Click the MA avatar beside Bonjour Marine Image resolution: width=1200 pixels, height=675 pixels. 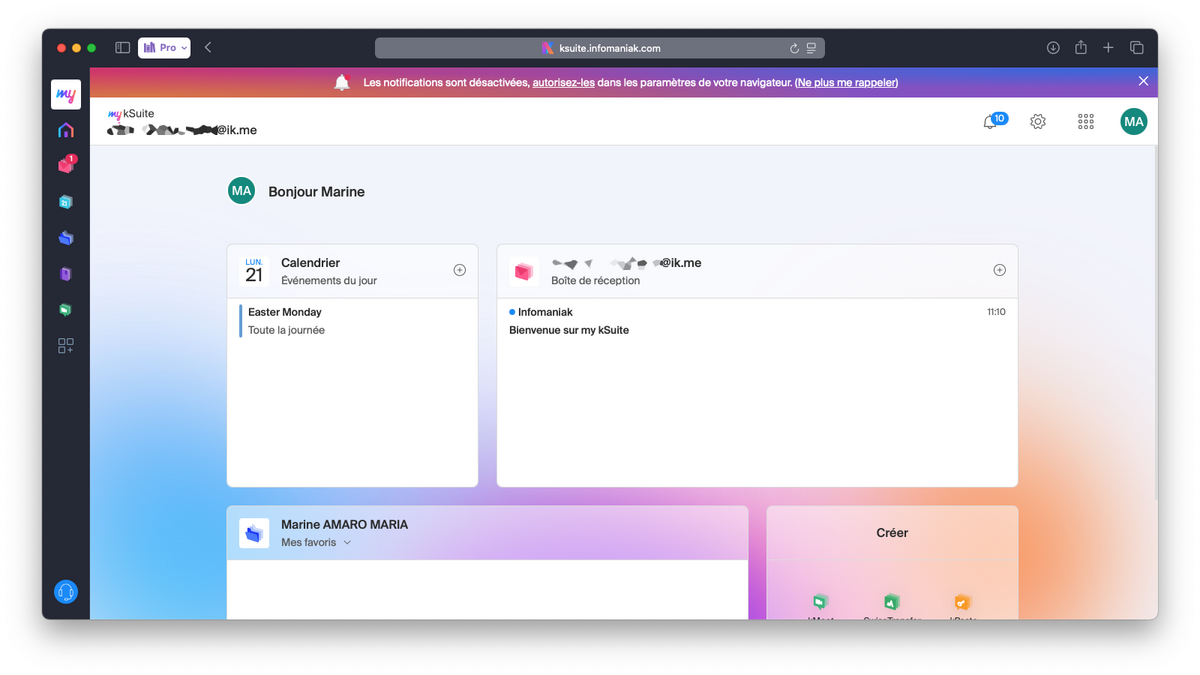click(241, 191)
